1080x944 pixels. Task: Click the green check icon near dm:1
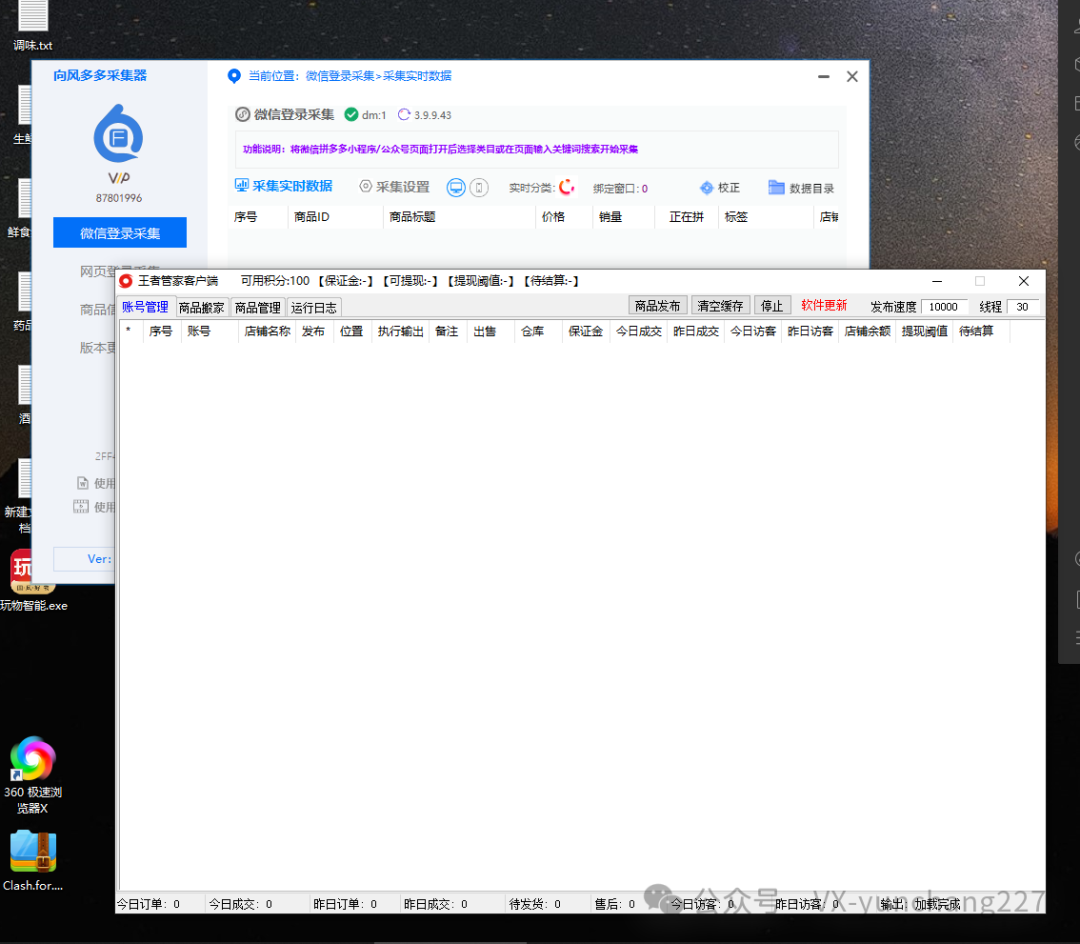pos(351,115)
